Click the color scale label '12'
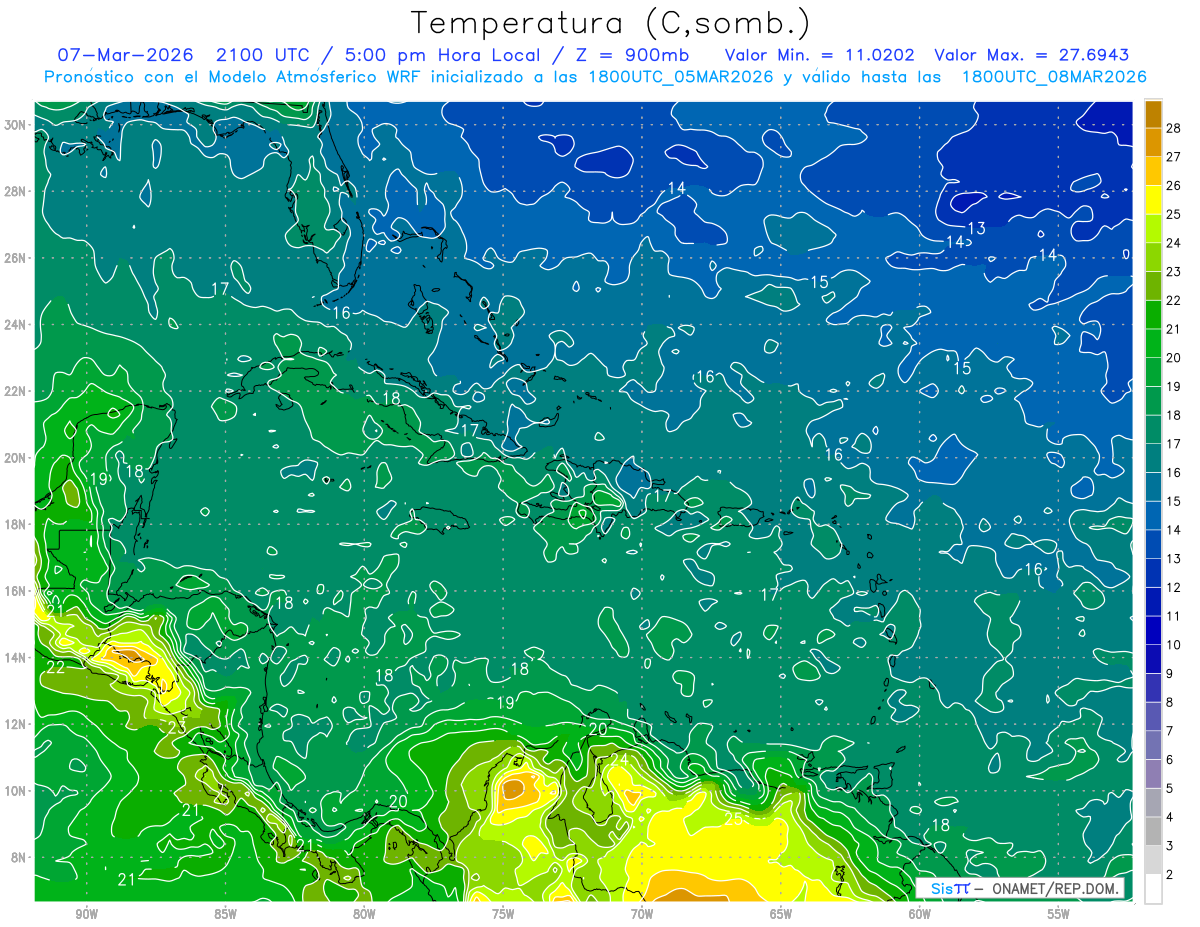 1174,588
